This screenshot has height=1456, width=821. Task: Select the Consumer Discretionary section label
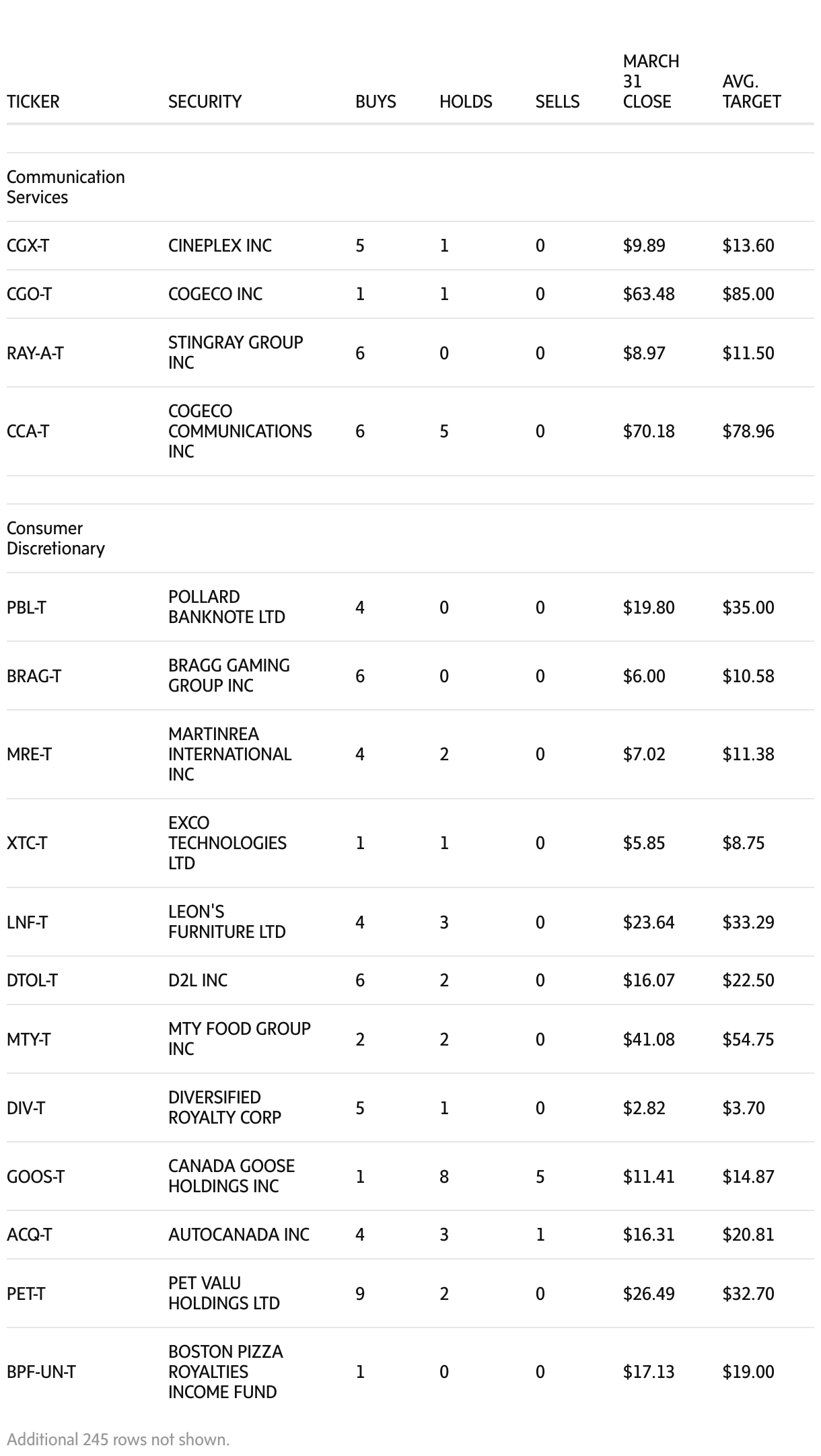coord(56,538)
